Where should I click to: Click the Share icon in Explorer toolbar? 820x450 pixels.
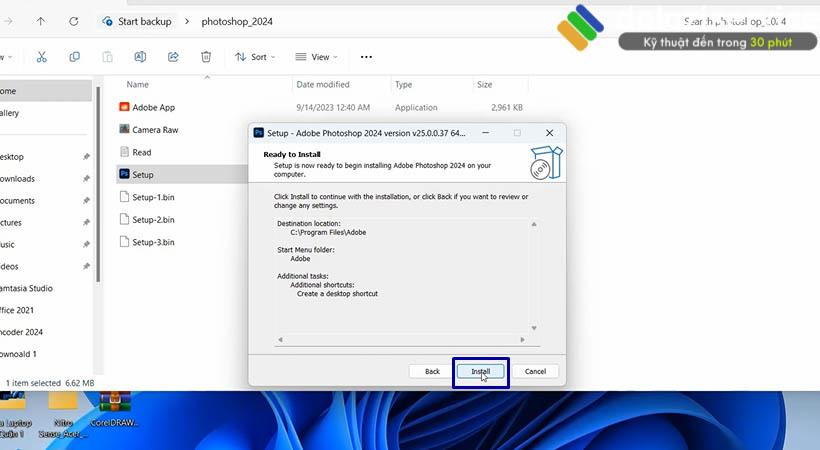[173, 57]
